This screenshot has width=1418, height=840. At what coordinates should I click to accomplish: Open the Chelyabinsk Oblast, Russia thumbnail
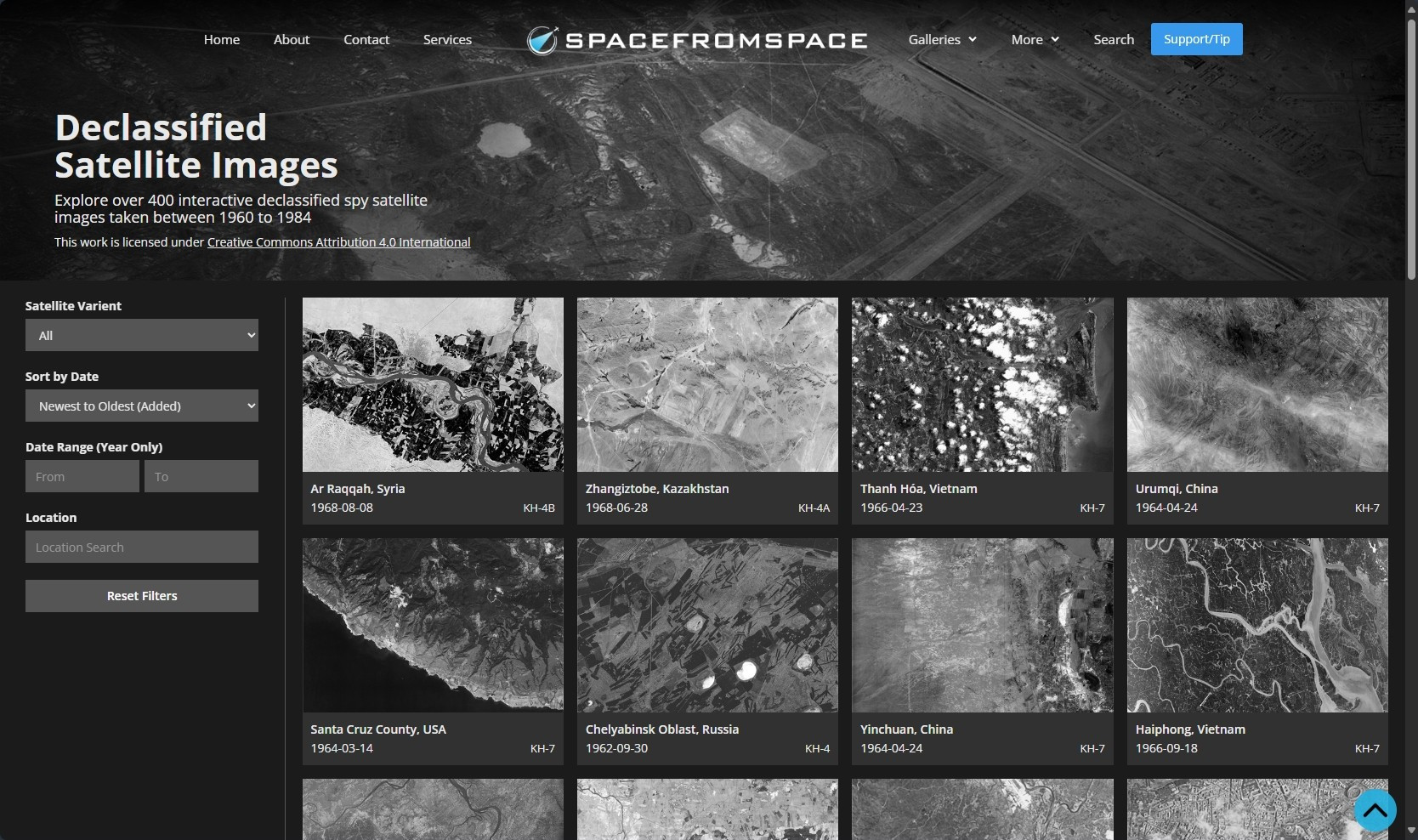[707, 625]
